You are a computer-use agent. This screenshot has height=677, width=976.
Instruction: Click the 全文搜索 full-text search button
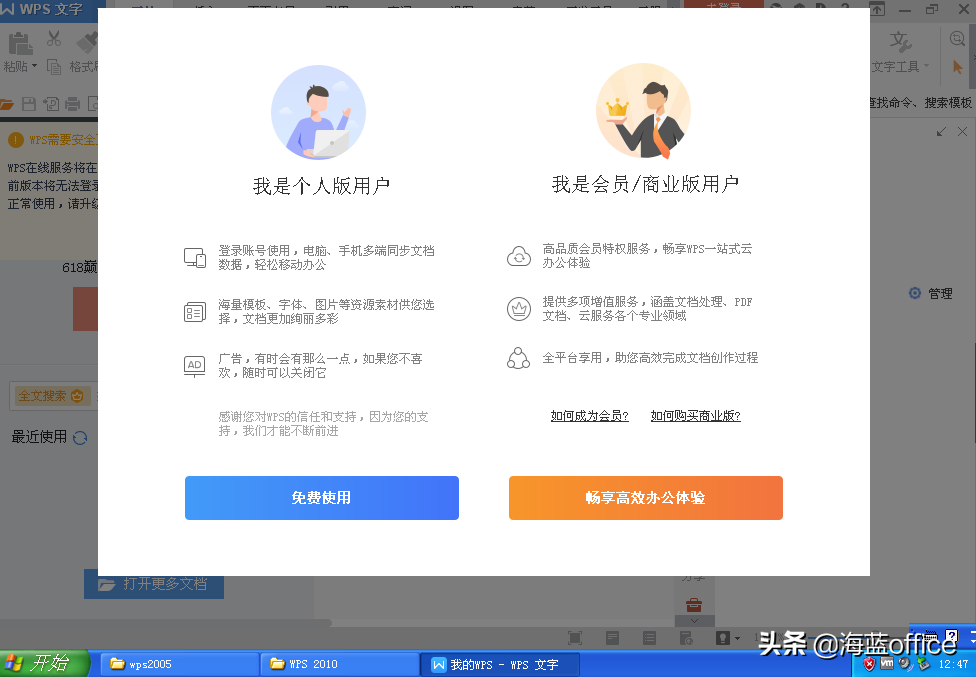click(51, 396)
